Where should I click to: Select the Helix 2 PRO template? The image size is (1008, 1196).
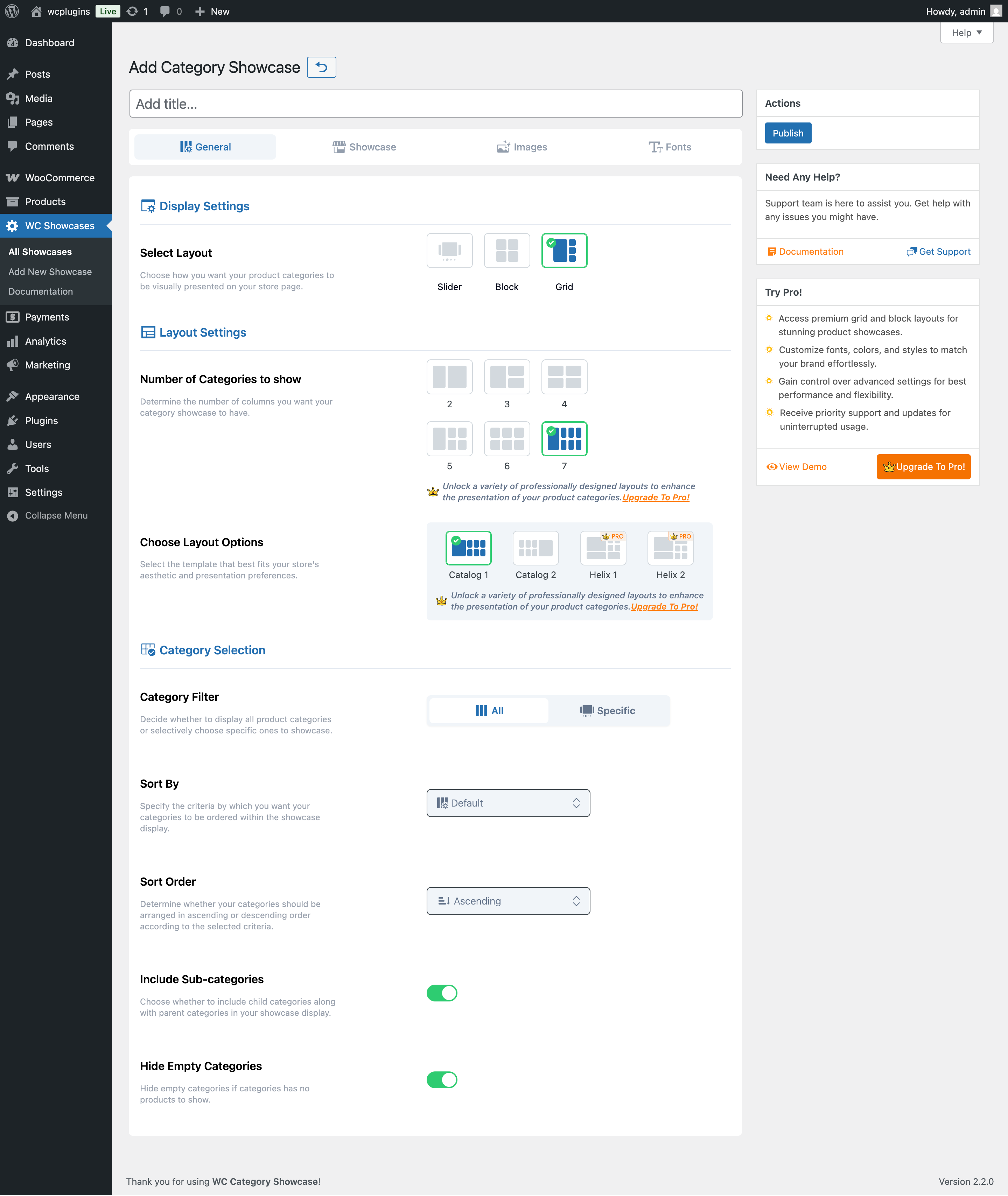coord(670,548)
